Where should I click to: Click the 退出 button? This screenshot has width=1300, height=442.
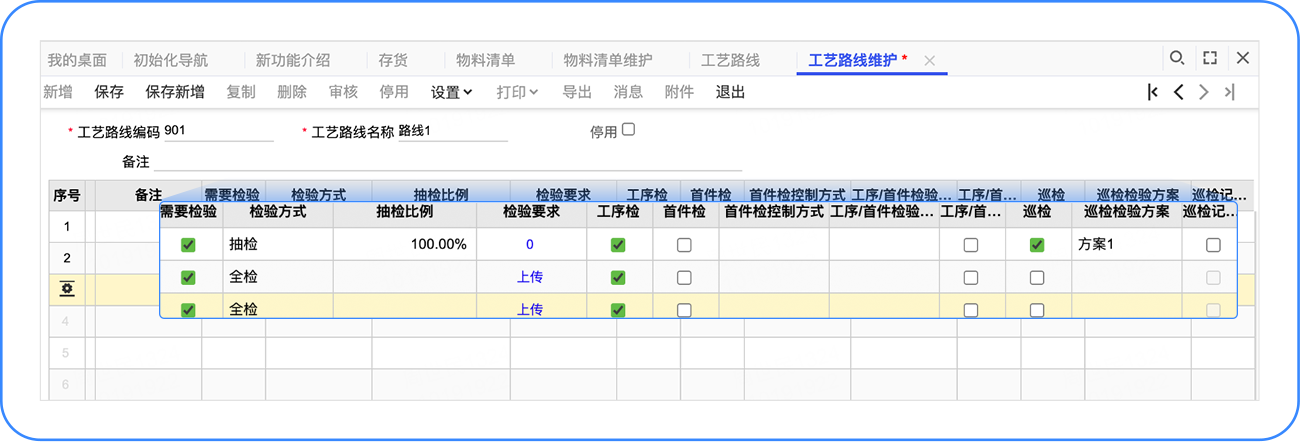coord(730,92)
